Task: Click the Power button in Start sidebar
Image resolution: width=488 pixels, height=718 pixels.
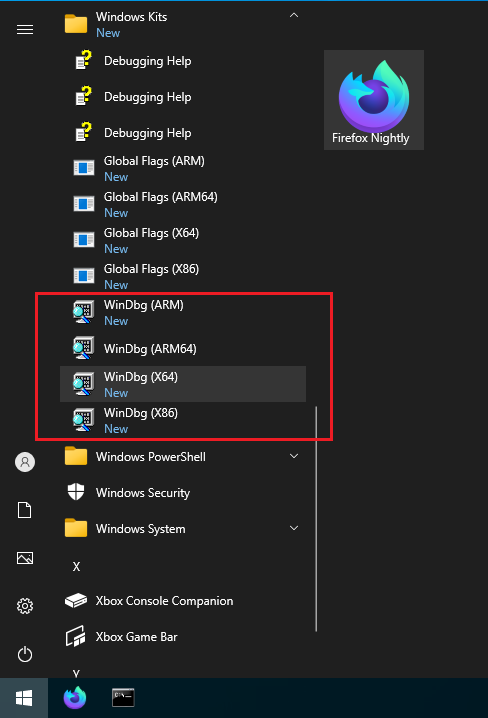Action: (25, 654)
